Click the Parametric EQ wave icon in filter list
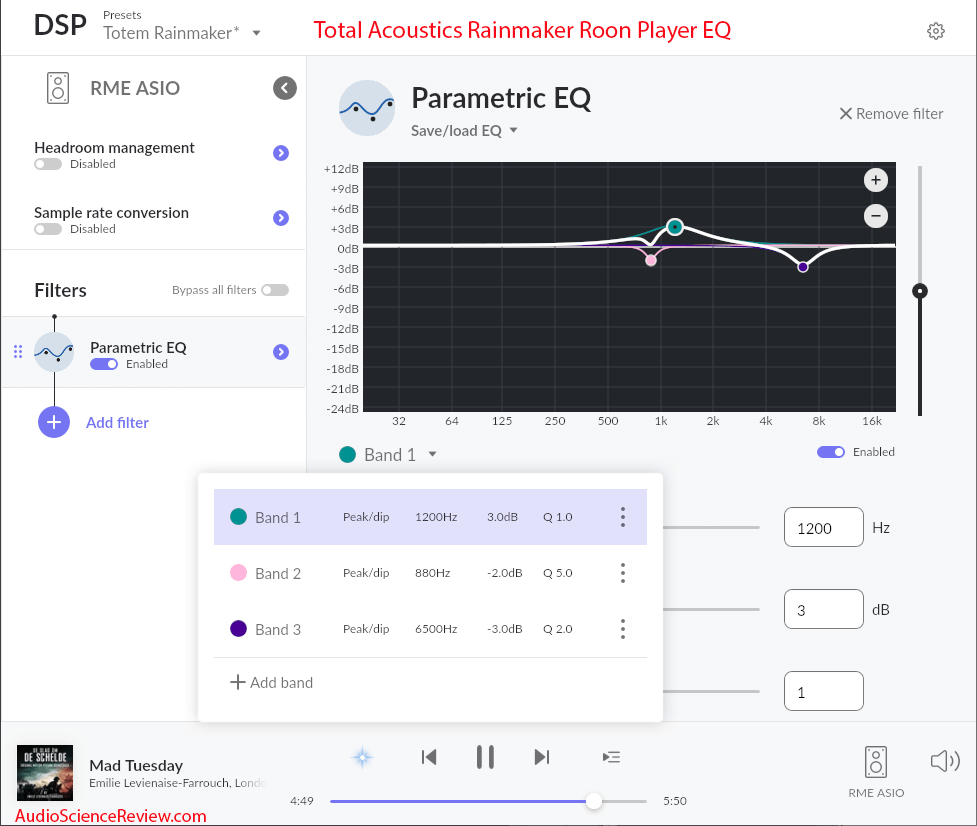 (x=54, y=352)
